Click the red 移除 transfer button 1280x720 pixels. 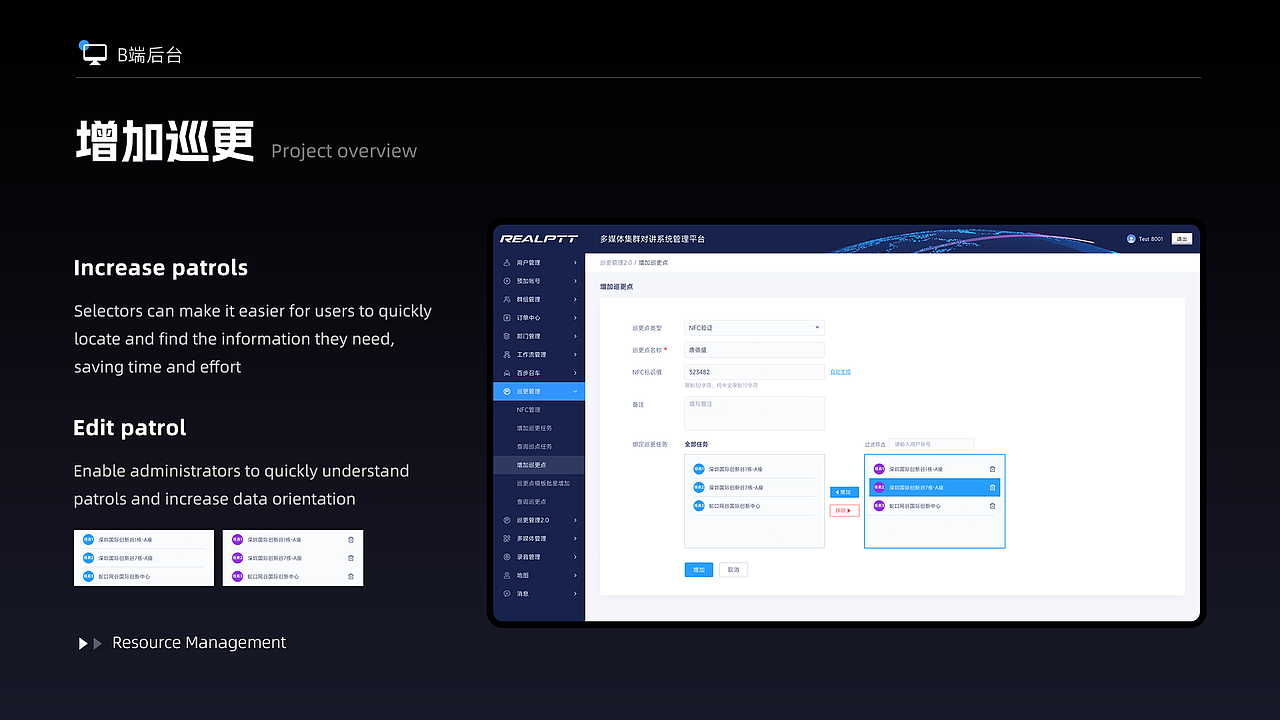click(x=844, y=511)
